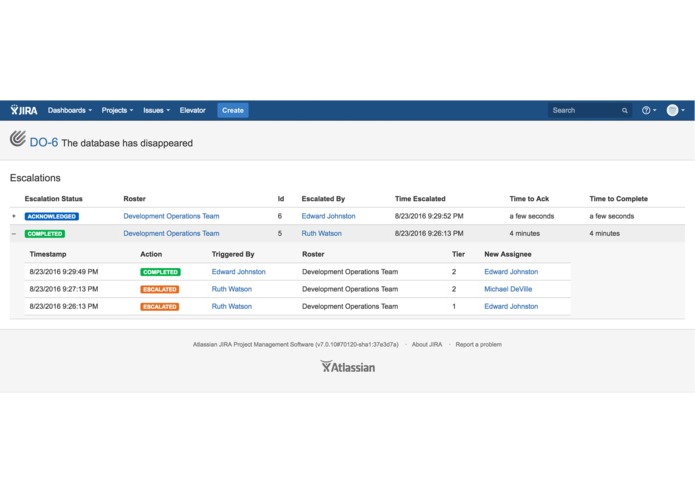The height and width of the screenshot is (494, 695).
Task: Open the Dashboards menu
Action: click(70, 110)
